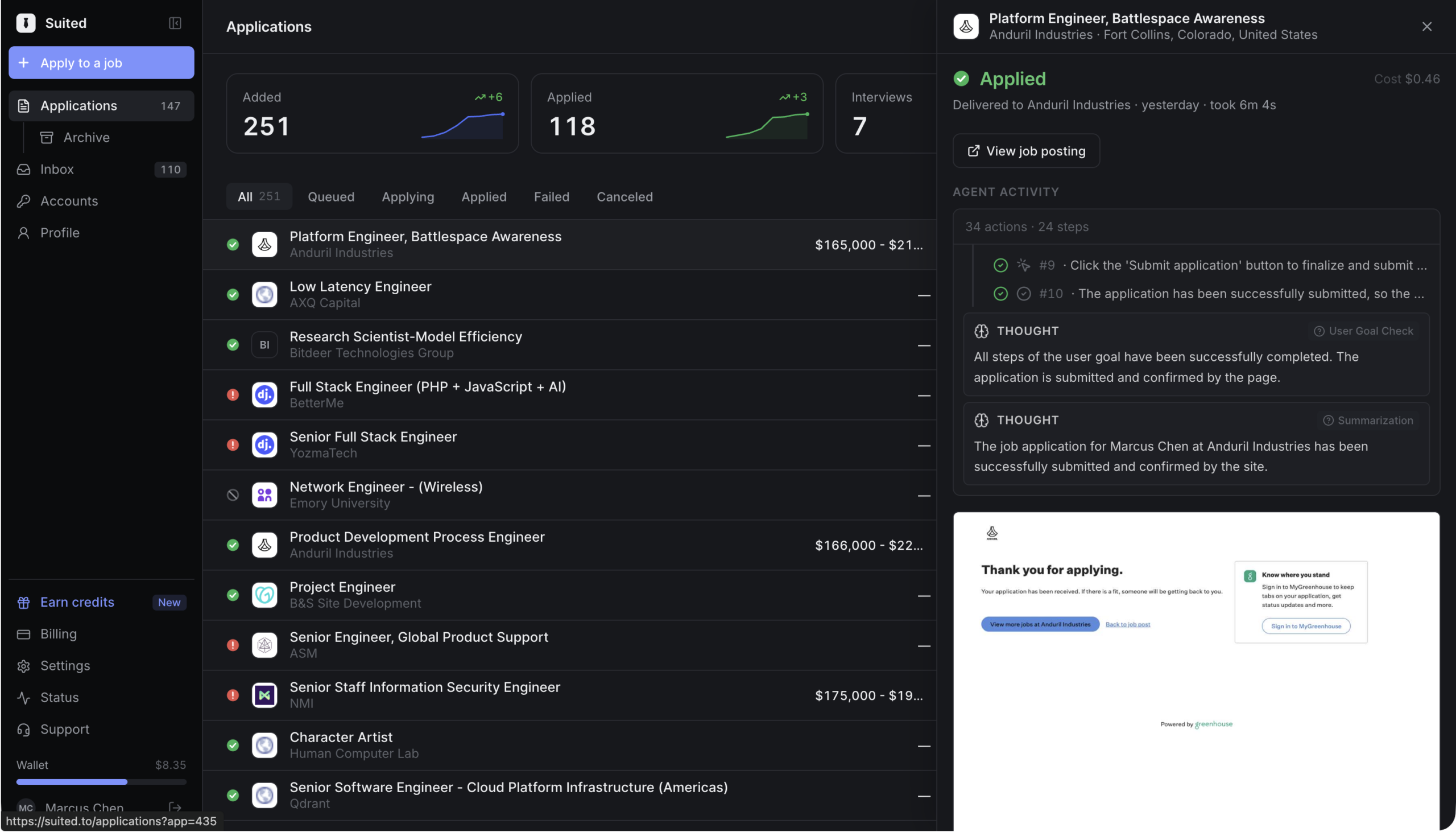Select the Research Scientist-Model Efficiency title

pyautogui.click(x=406, y=336)
